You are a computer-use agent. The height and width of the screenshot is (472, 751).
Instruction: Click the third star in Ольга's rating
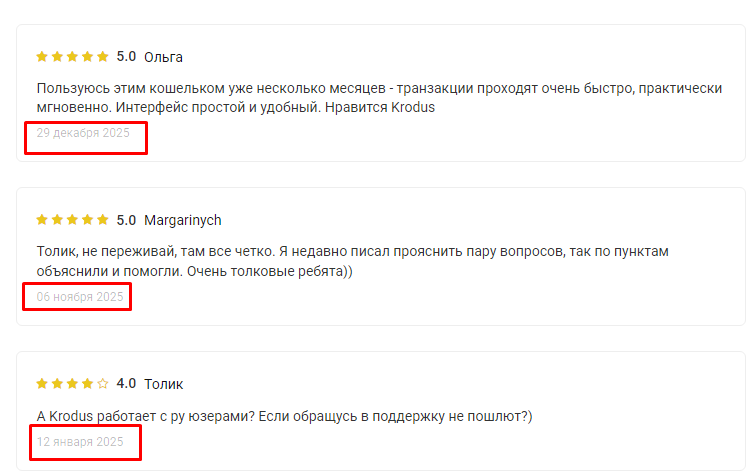coord(72,57)
